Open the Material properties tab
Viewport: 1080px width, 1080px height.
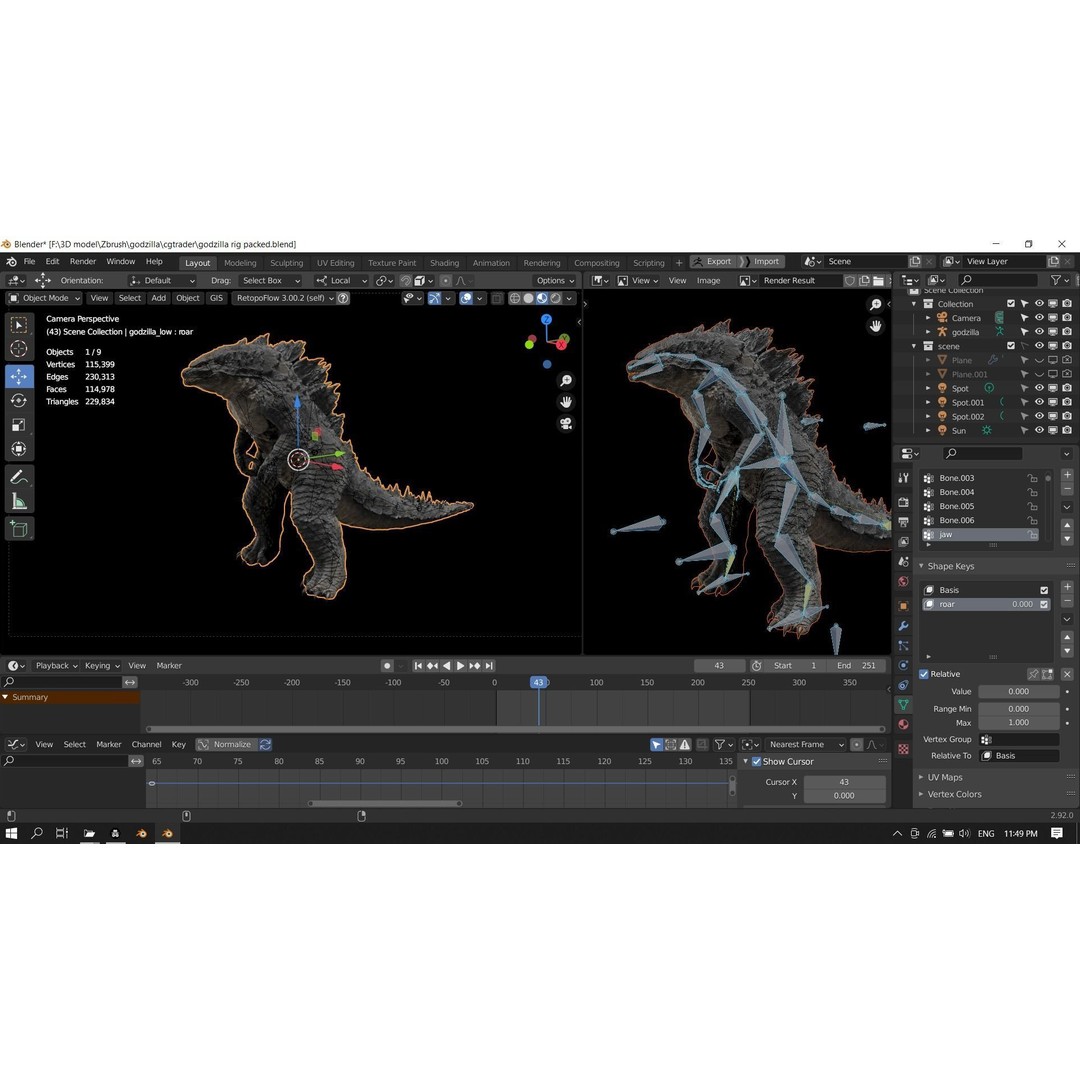[903, 725]
